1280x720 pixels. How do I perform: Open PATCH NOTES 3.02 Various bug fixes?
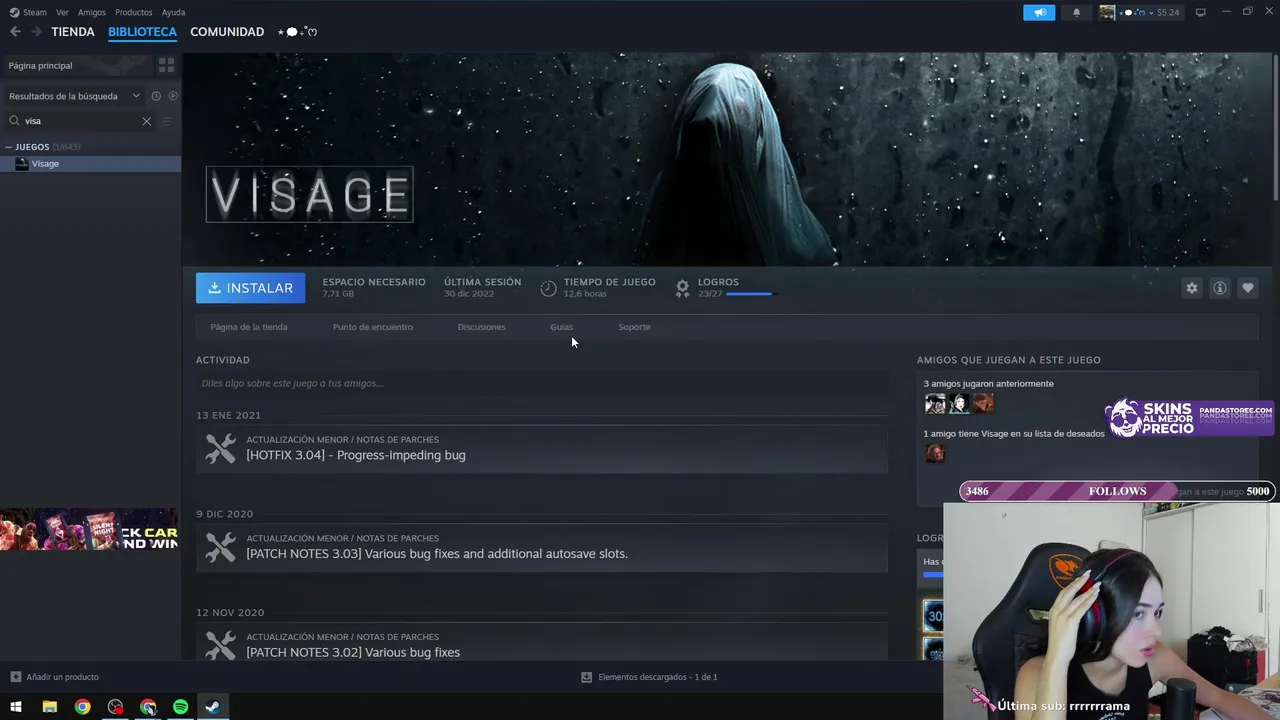point(542,642)
